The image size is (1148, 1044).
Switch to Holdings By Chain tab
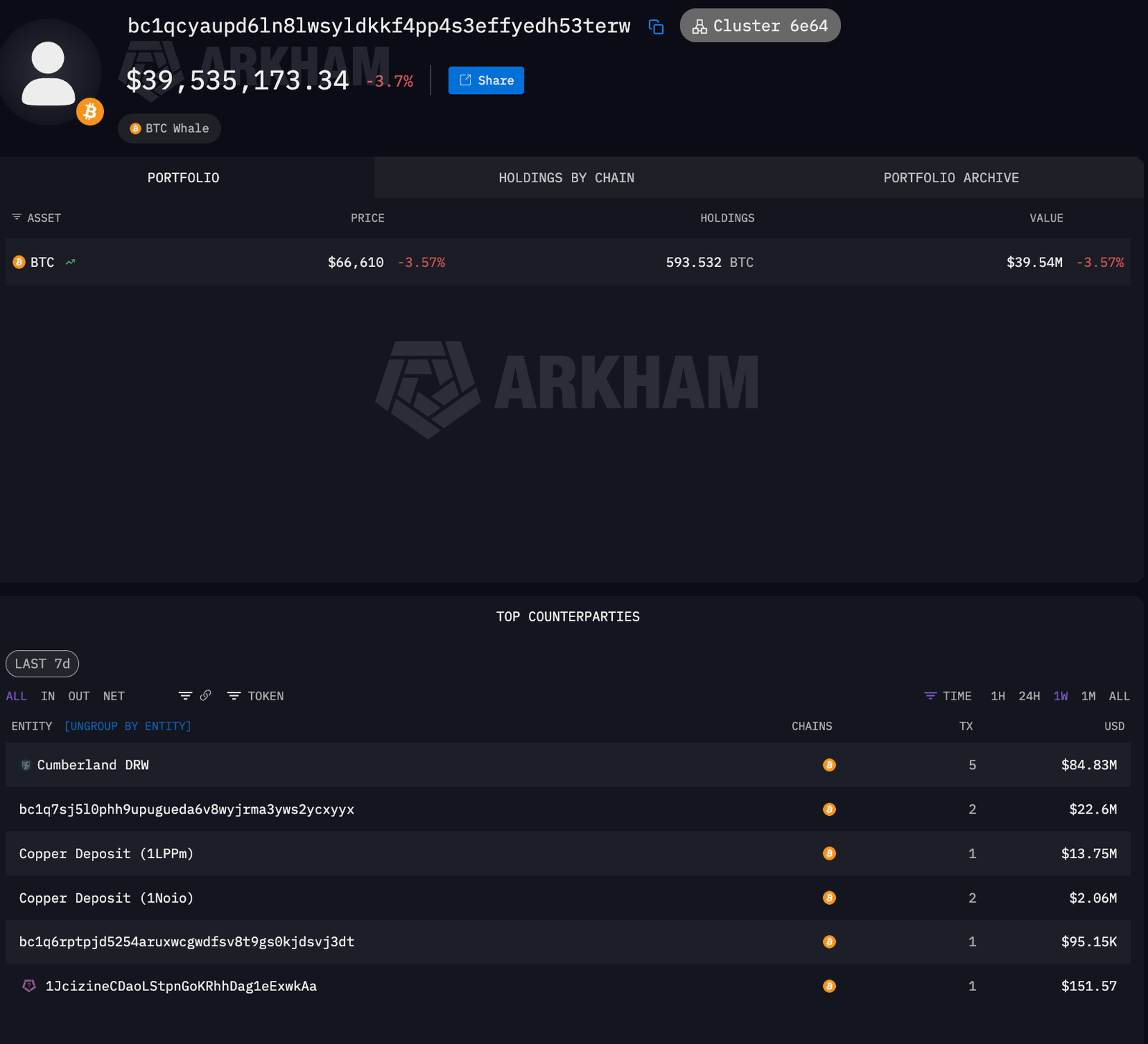(x=566, y=178)
